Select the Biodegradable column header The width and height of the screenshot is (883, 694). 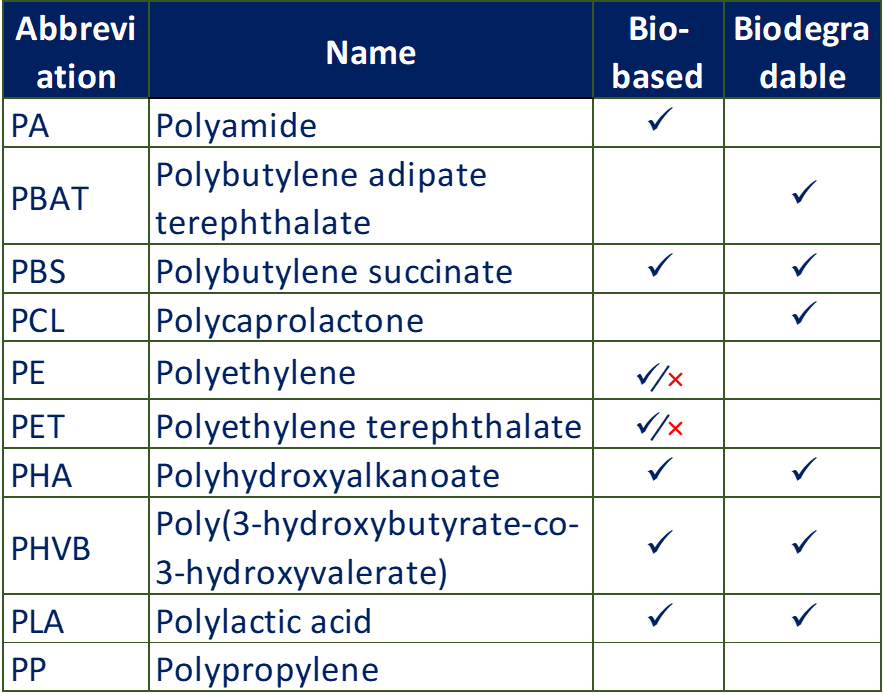tap(802, 52)
